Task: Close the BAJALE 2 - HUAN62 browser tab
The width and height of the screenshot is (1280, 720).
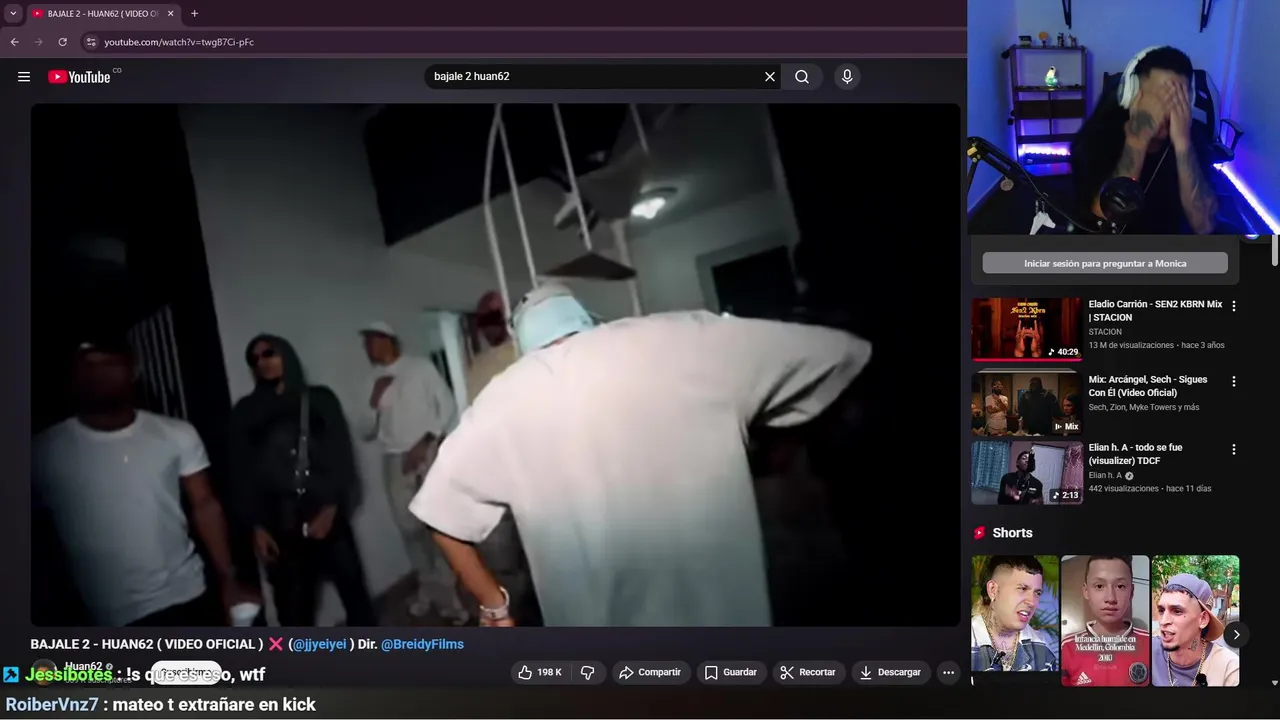Action: [170, 14]
